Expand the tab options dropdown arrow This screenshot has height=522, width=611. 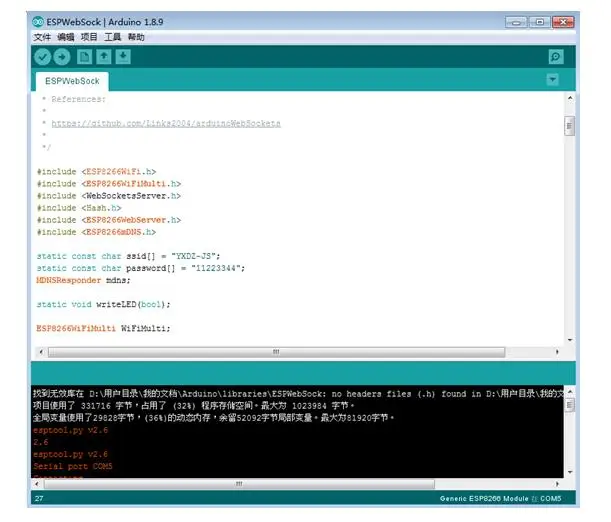point(553,80)
